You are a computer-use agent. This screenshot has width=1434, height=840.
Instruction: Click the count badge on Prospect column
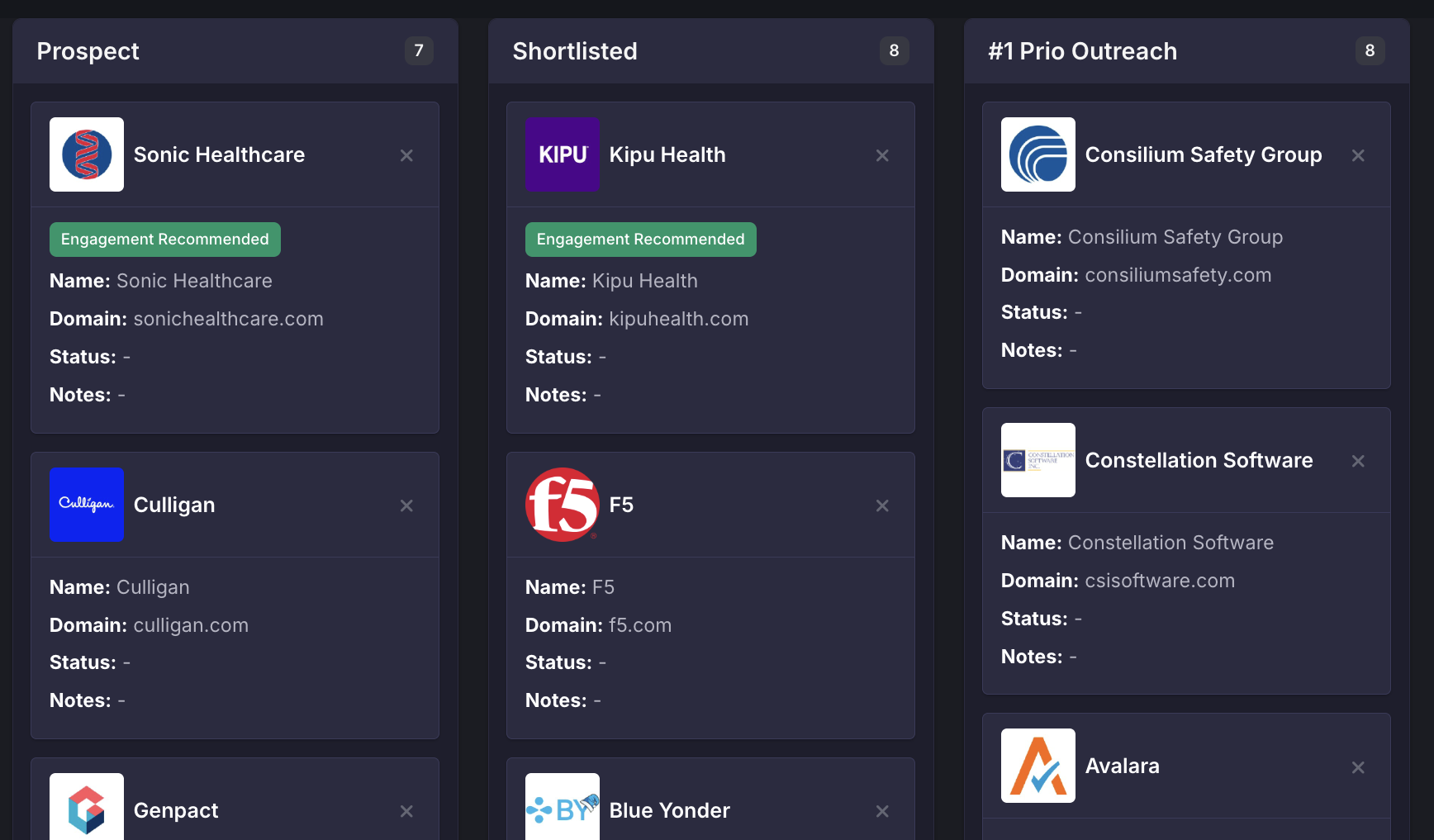click(x=419, y=50)
